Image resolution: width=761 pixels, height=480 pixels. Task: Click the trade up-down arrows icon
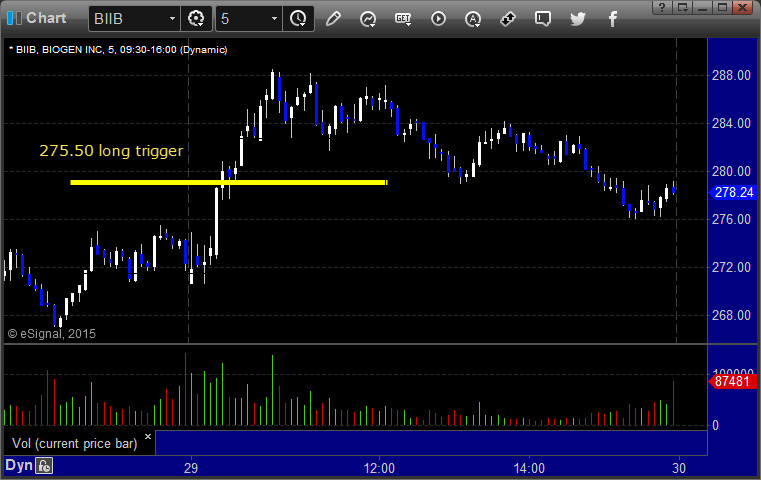pos(508,19)
